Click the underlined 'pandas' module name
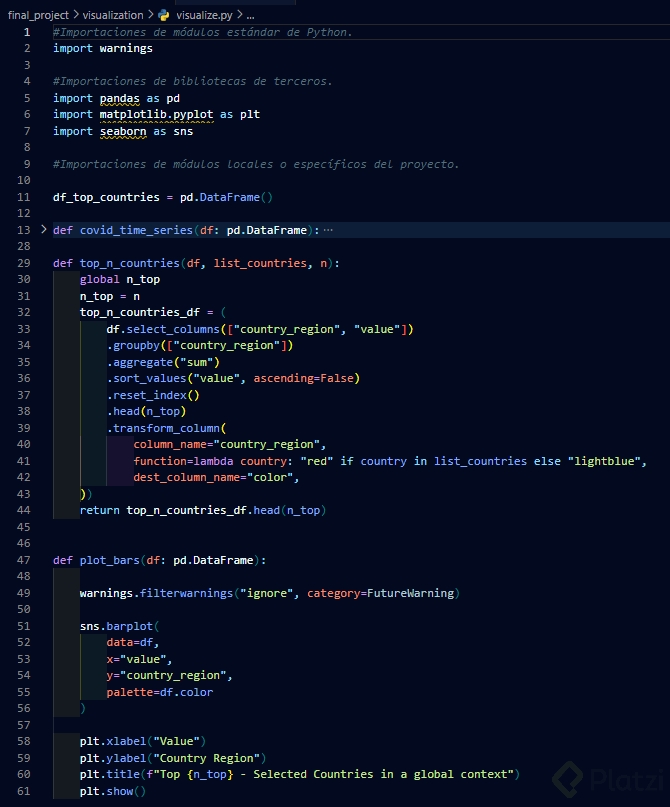The image size is (670, 807). (x=119, y=98)
